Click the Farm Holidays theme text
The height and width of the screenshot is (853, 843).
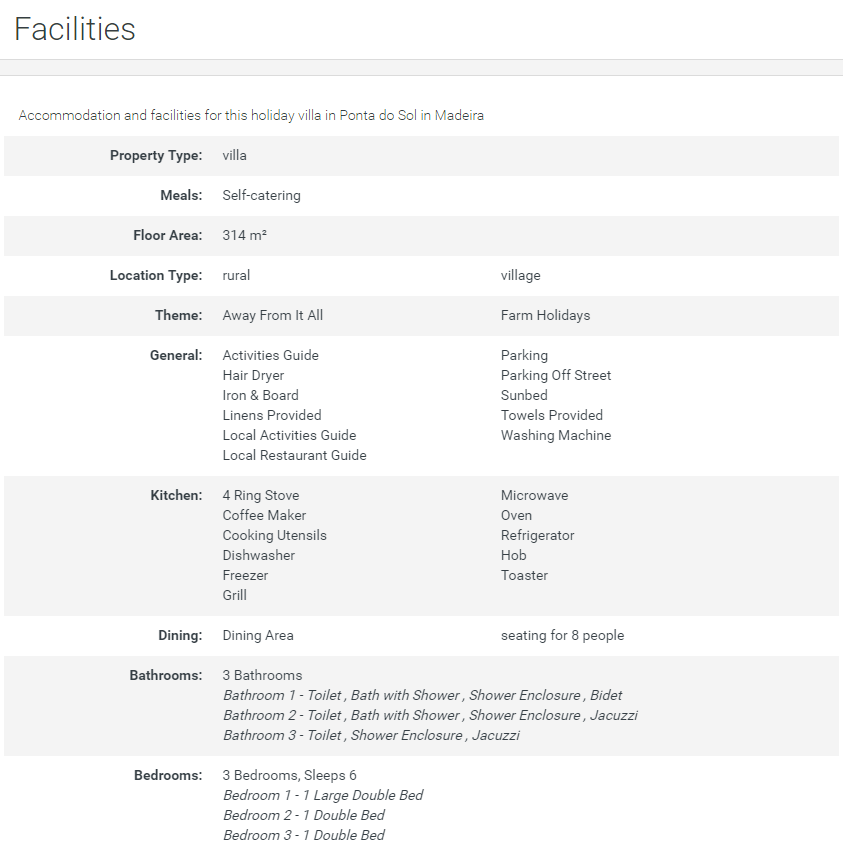pos(545,315)
